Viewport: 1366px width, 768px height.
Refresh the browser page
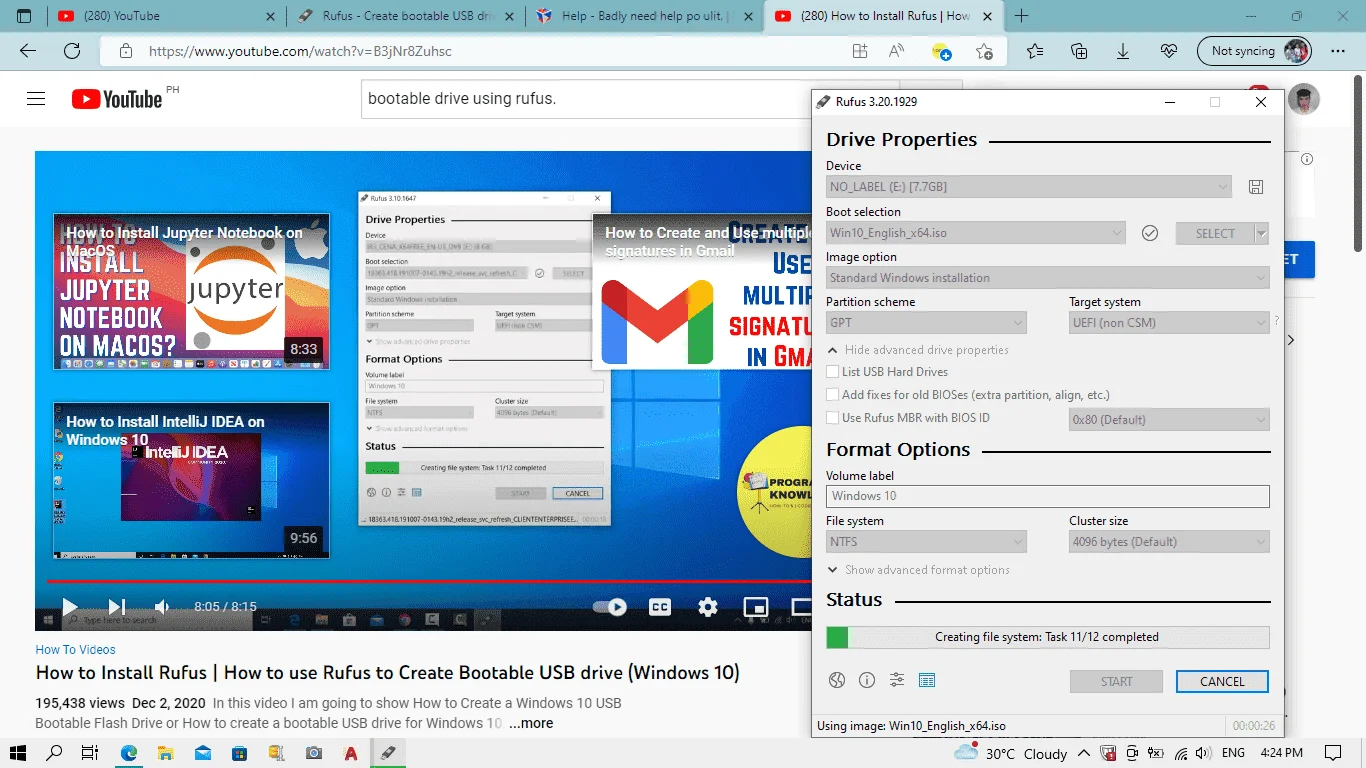pyautogui.click(x=72, y=51)
